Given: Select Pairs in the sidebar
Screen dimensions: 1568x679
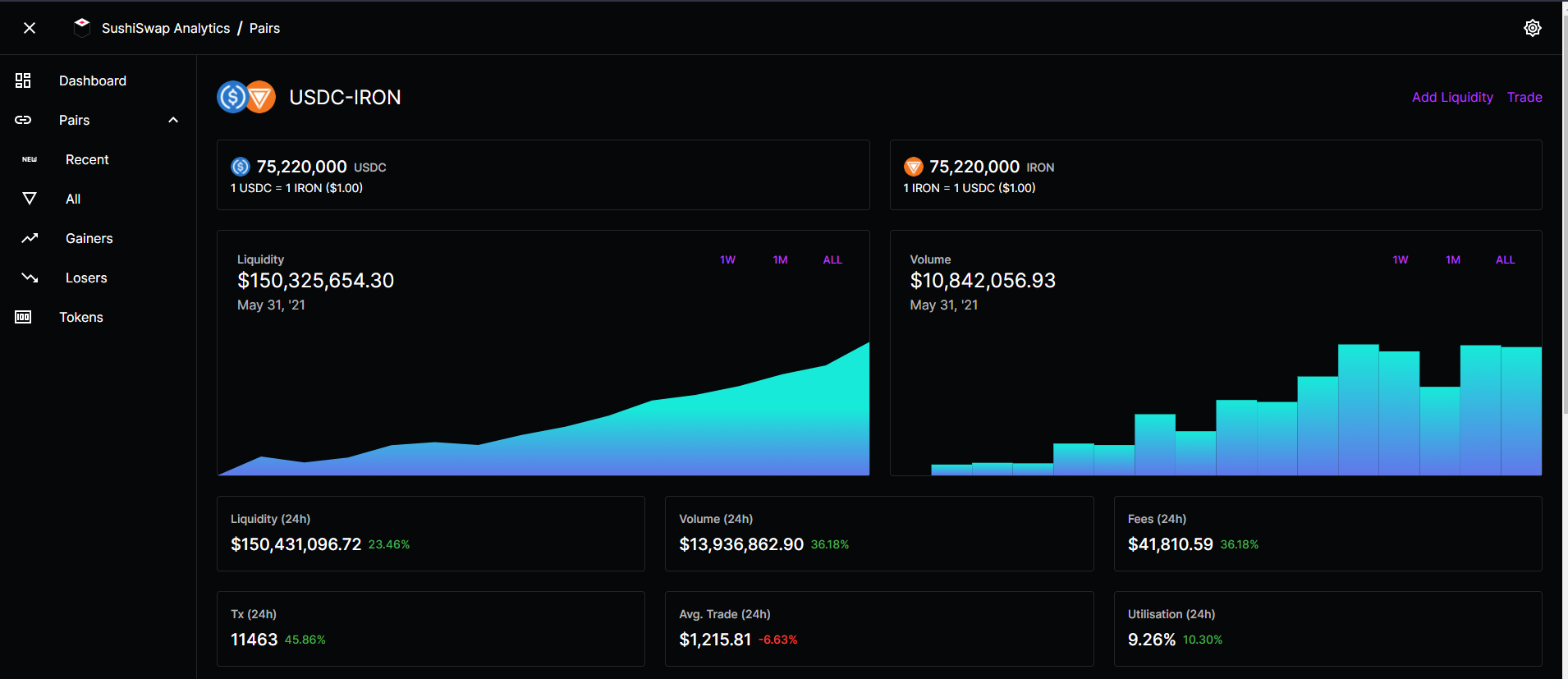Looking at the screenshot, I should click(x=74, y=120).
